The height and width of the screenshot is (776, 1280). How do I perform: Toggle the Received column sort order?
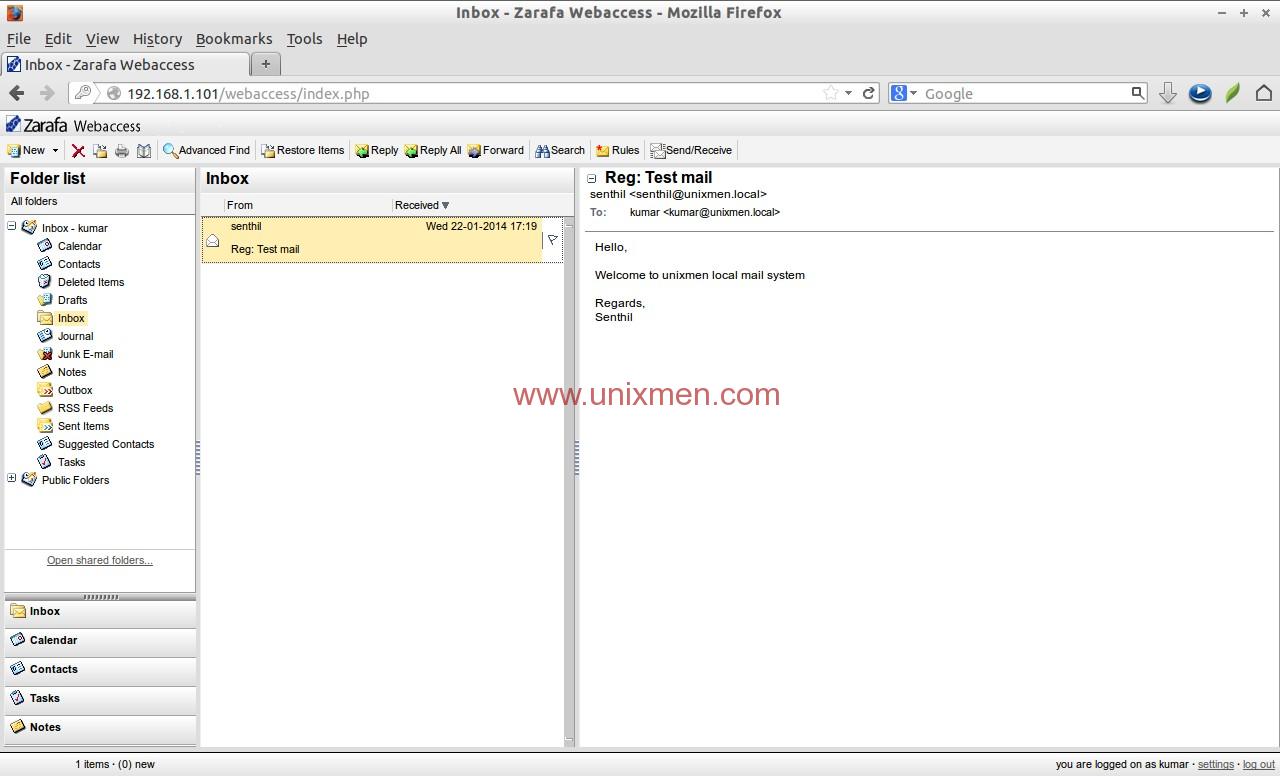[x=477, y=205]
